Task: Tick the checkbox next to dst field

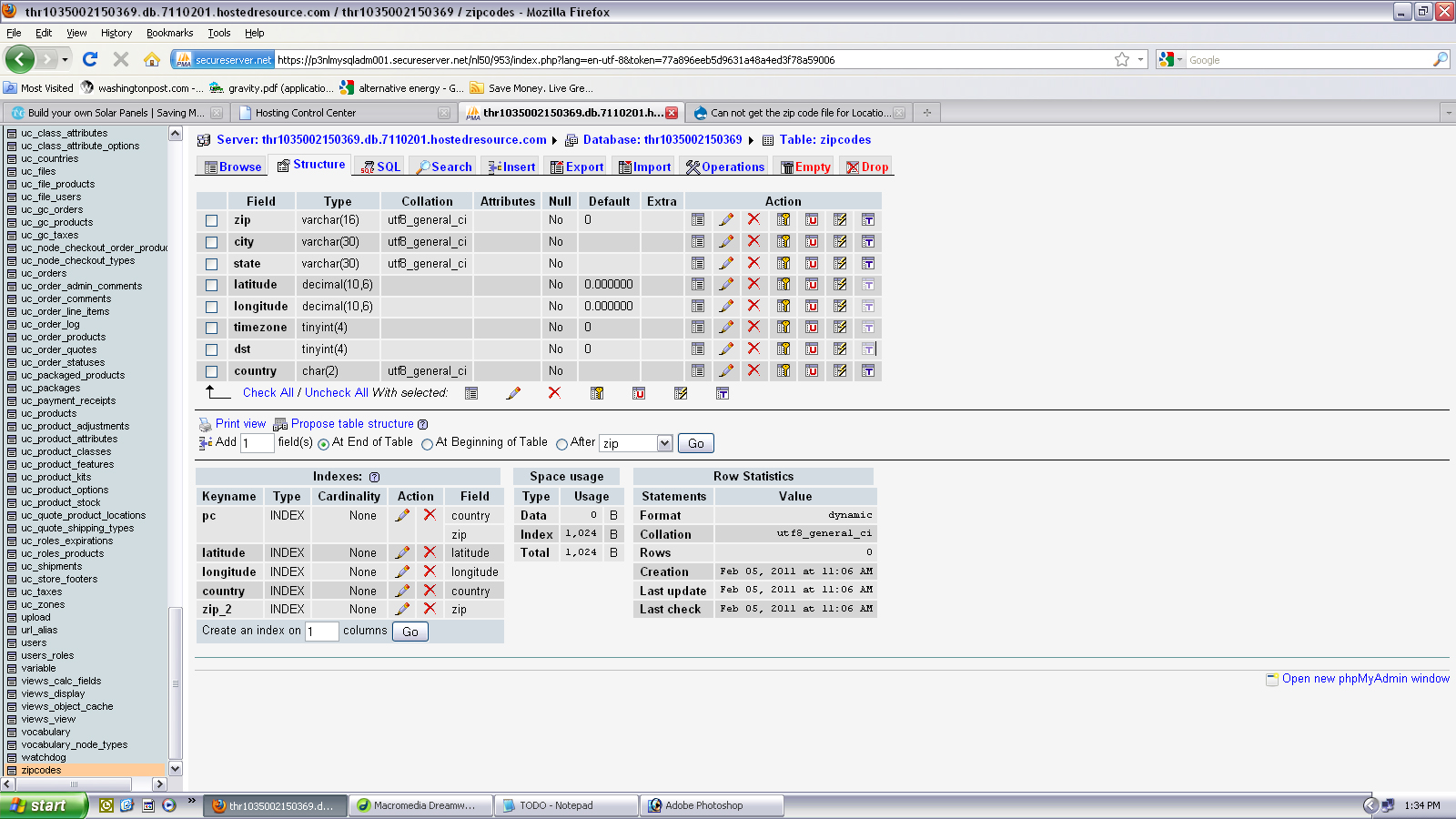Action: (x=212, y=349)
